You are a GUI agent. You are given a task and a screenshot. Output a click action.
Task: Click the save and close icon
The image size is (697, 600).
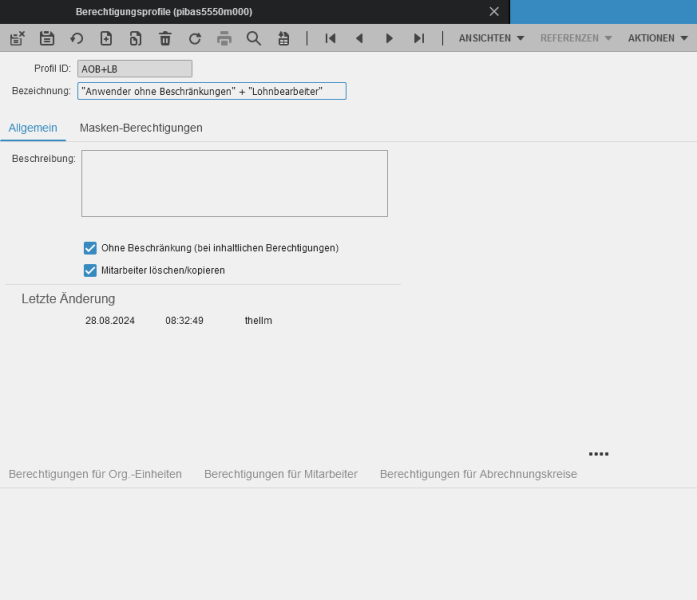point(17,38)
